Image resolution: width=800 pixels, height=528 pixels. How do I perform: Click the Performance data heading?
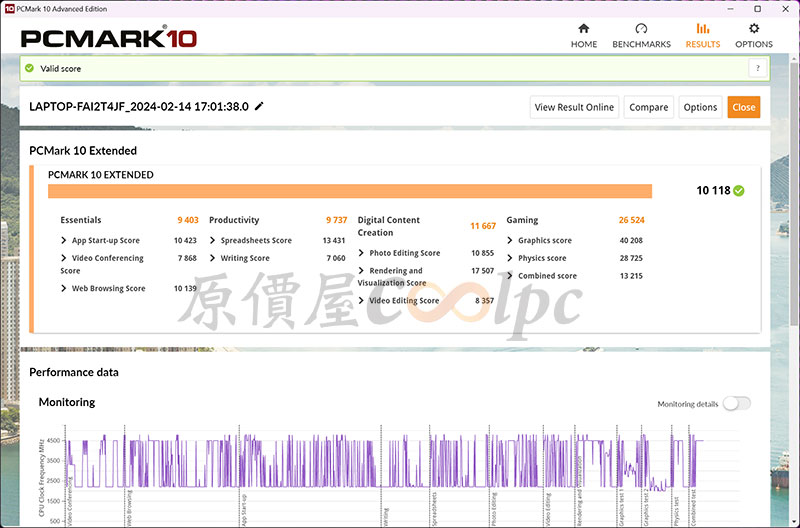(74, 372)
